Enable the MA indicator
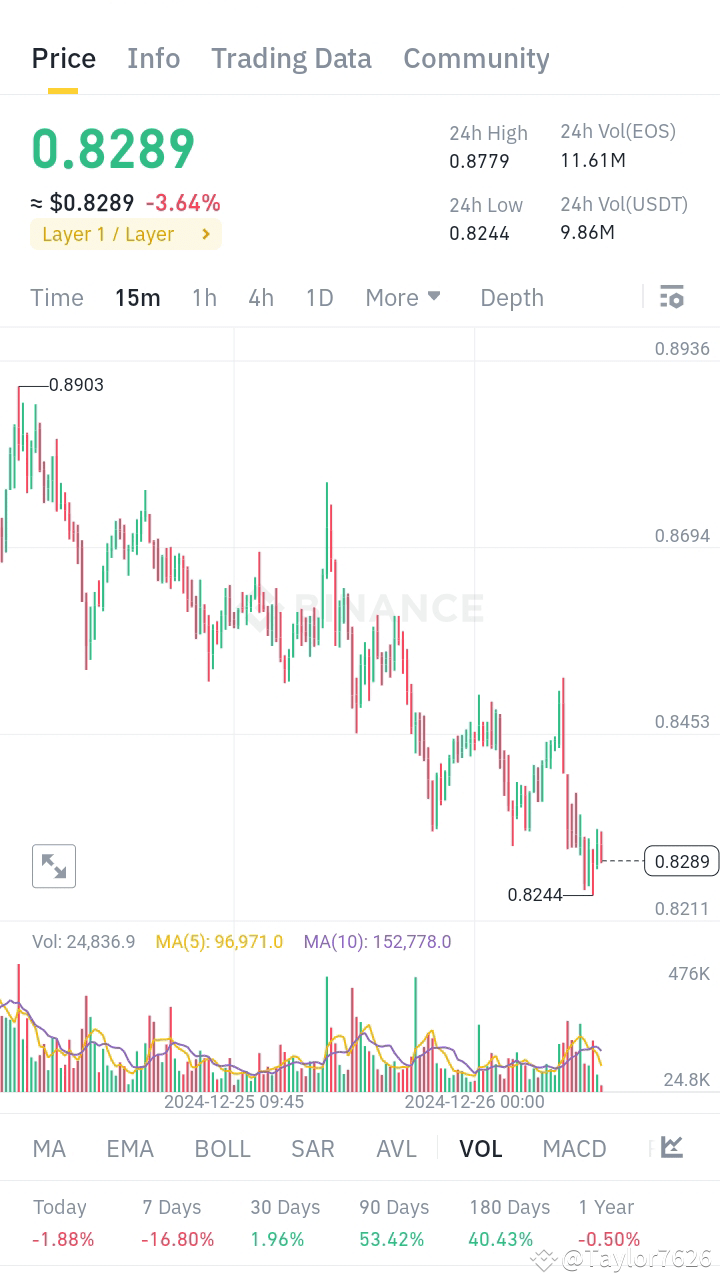The image size is (720, 1281). coord(48,1148)
